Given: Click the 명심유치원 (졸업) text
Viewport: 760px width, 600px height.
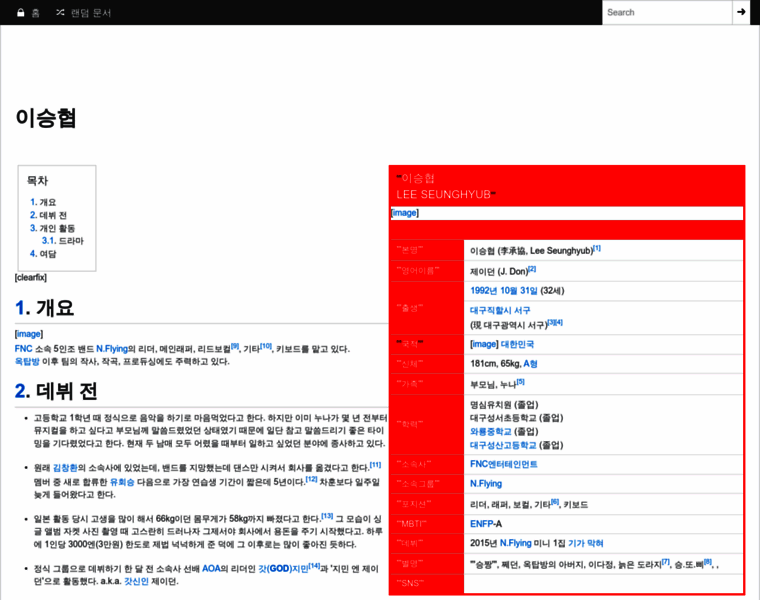Looking at the screenshot, I should tap(504, 405).
